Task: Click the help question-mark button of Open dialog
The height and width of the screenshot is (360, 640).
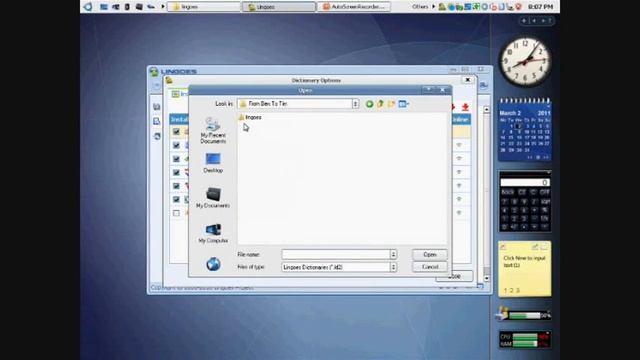Action: [429, 89]
